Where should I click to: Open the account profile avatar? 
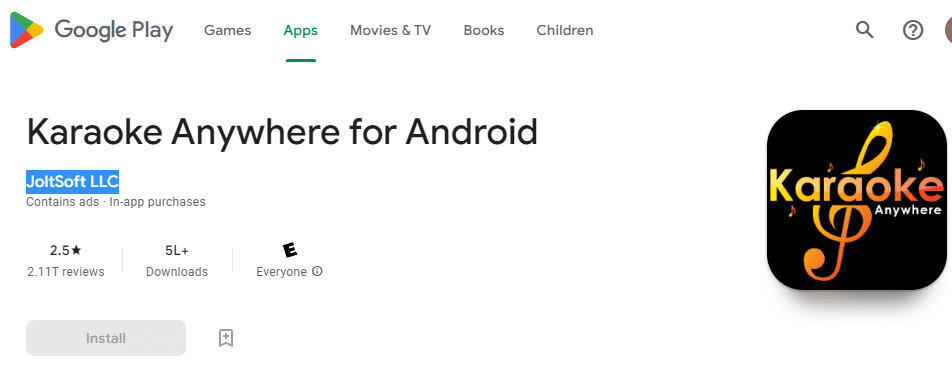click(x=948, y=30)
